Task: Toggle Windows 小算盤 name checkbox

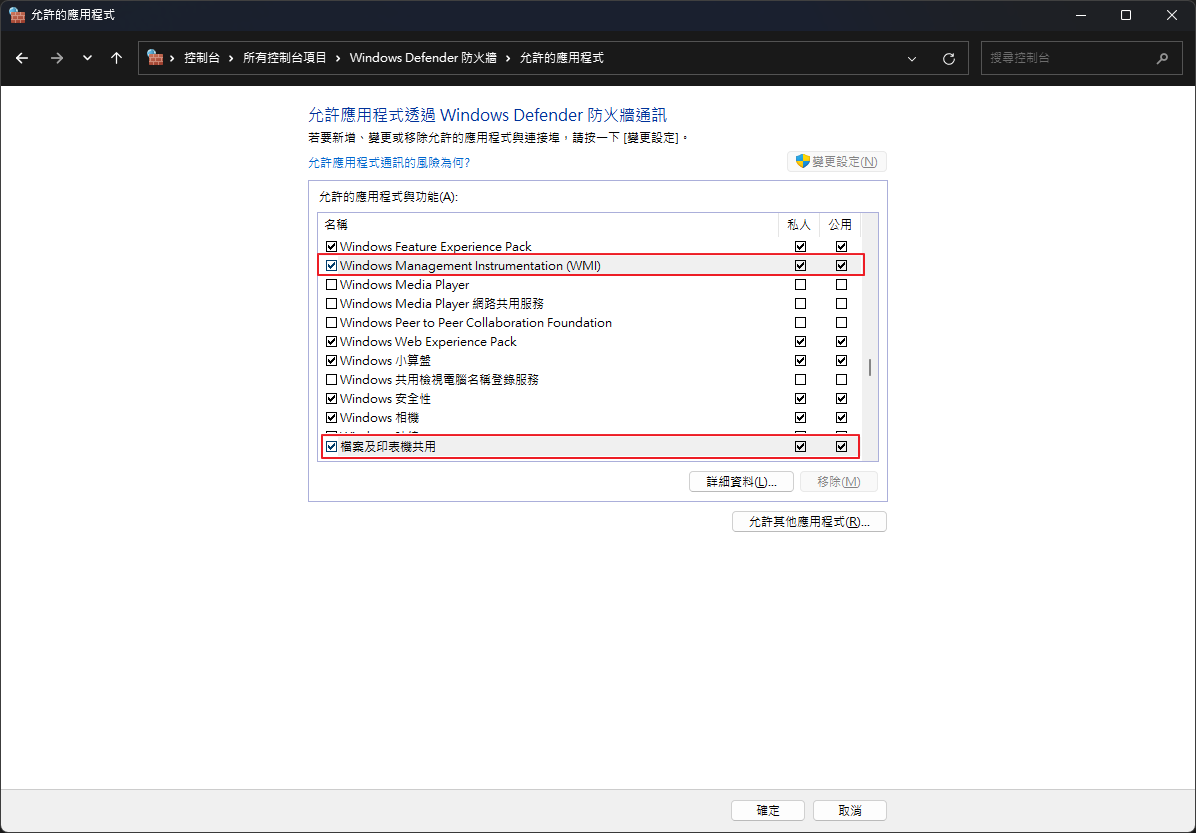Action: tap(331, 361)
